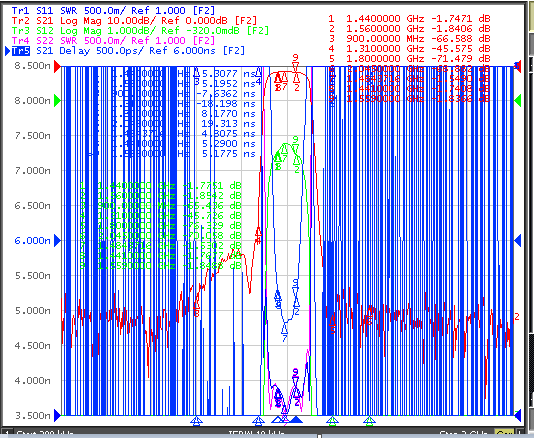Click blue marker 2 on the delay trace

(297, 306)
